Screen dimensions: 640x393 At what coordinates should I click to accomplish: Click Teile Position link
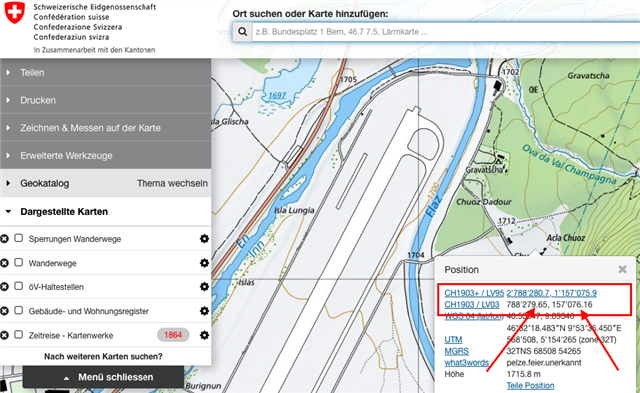(530, 386)
